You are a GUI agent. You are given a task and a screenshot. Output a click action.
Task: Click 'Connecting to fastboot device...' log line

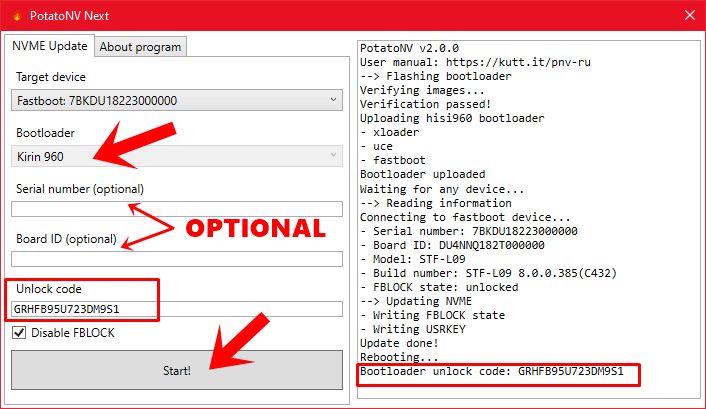point(465,217)
